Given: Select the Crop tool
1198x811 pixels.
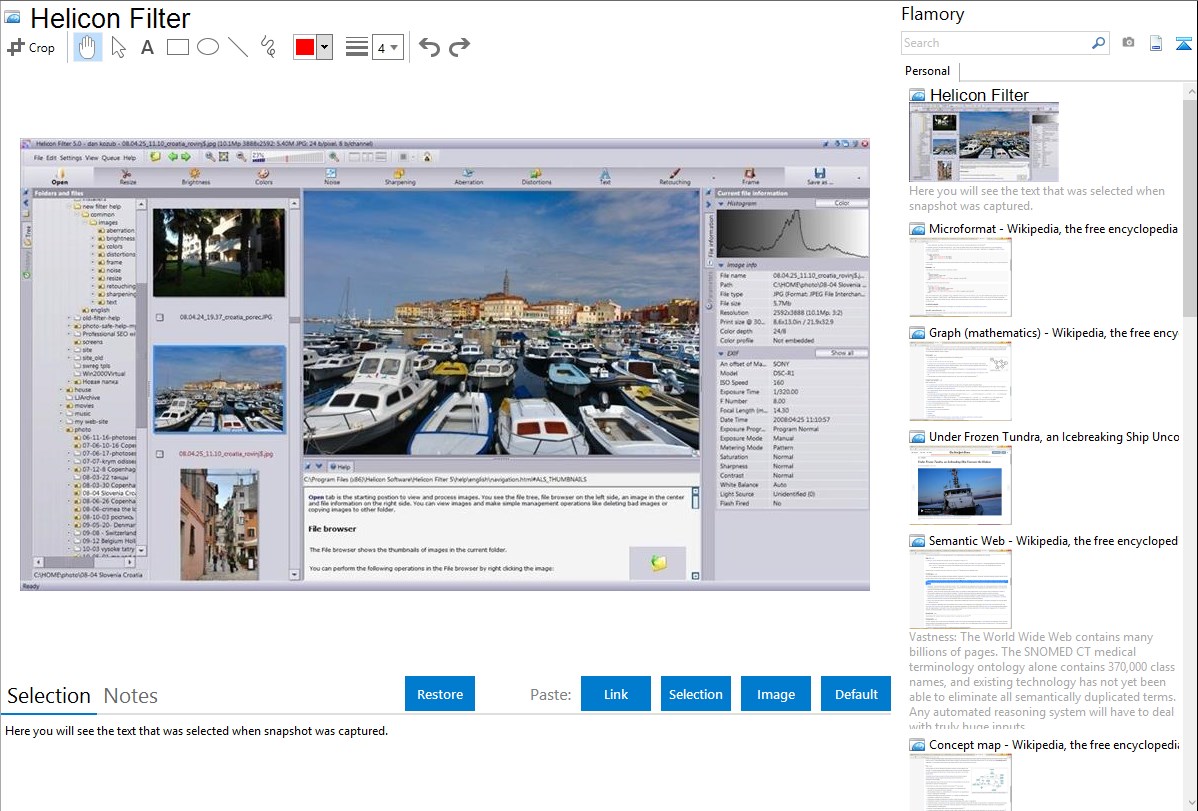Looking at the screenshot, I should tap(31, 47).
